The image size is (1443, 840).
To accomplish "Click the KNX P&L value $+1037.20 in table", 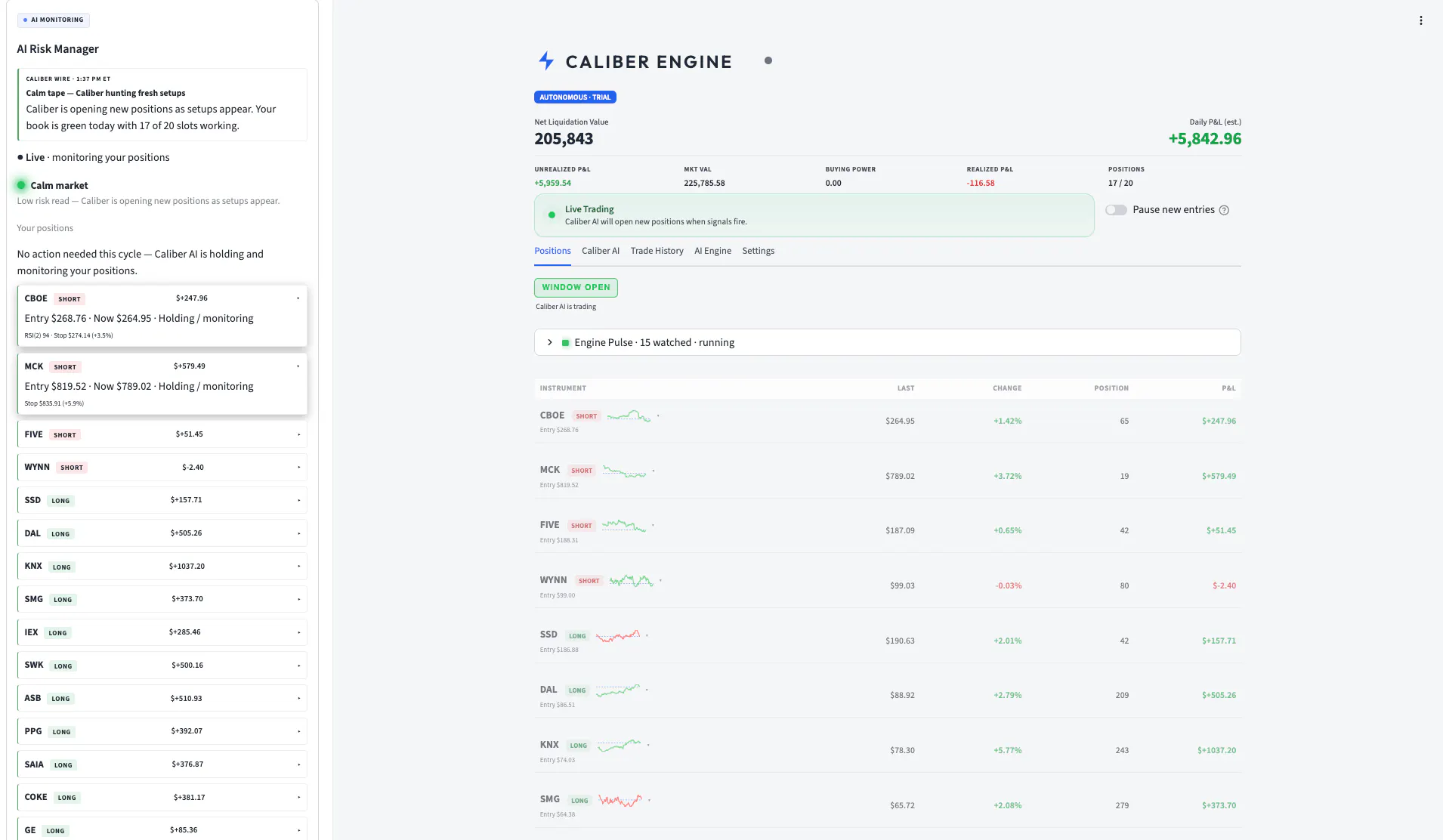I will pos(1216,750).
